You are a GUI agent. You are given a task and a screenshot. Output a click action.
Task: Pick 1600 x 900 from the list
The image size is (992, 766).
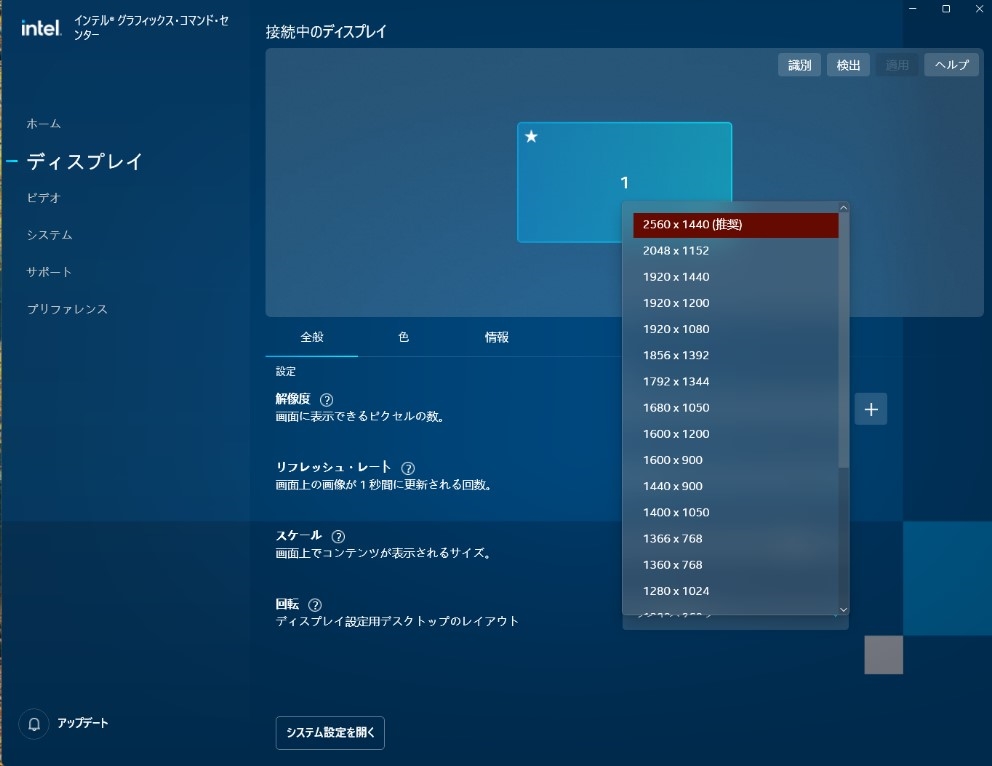click(736, 460)
